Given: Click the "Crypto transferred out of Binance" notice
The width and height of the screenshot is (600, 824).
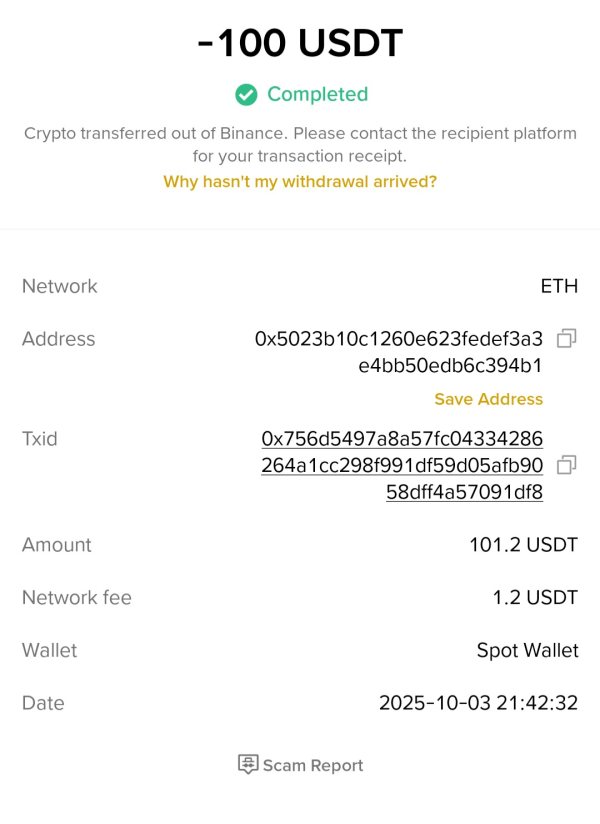Looking at the screenshot, I should [300, 144].
